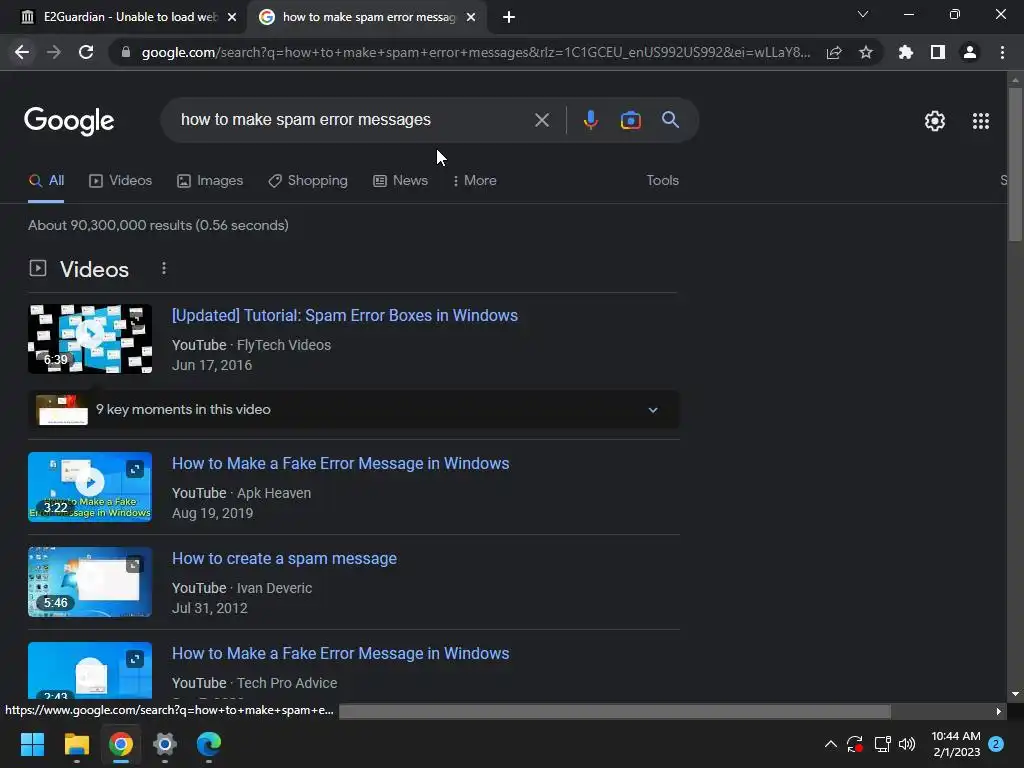Open the 10:44 AM clock and date
Image resolution: width=1024 pixels, height=768 pixels.
coord(956,744)
